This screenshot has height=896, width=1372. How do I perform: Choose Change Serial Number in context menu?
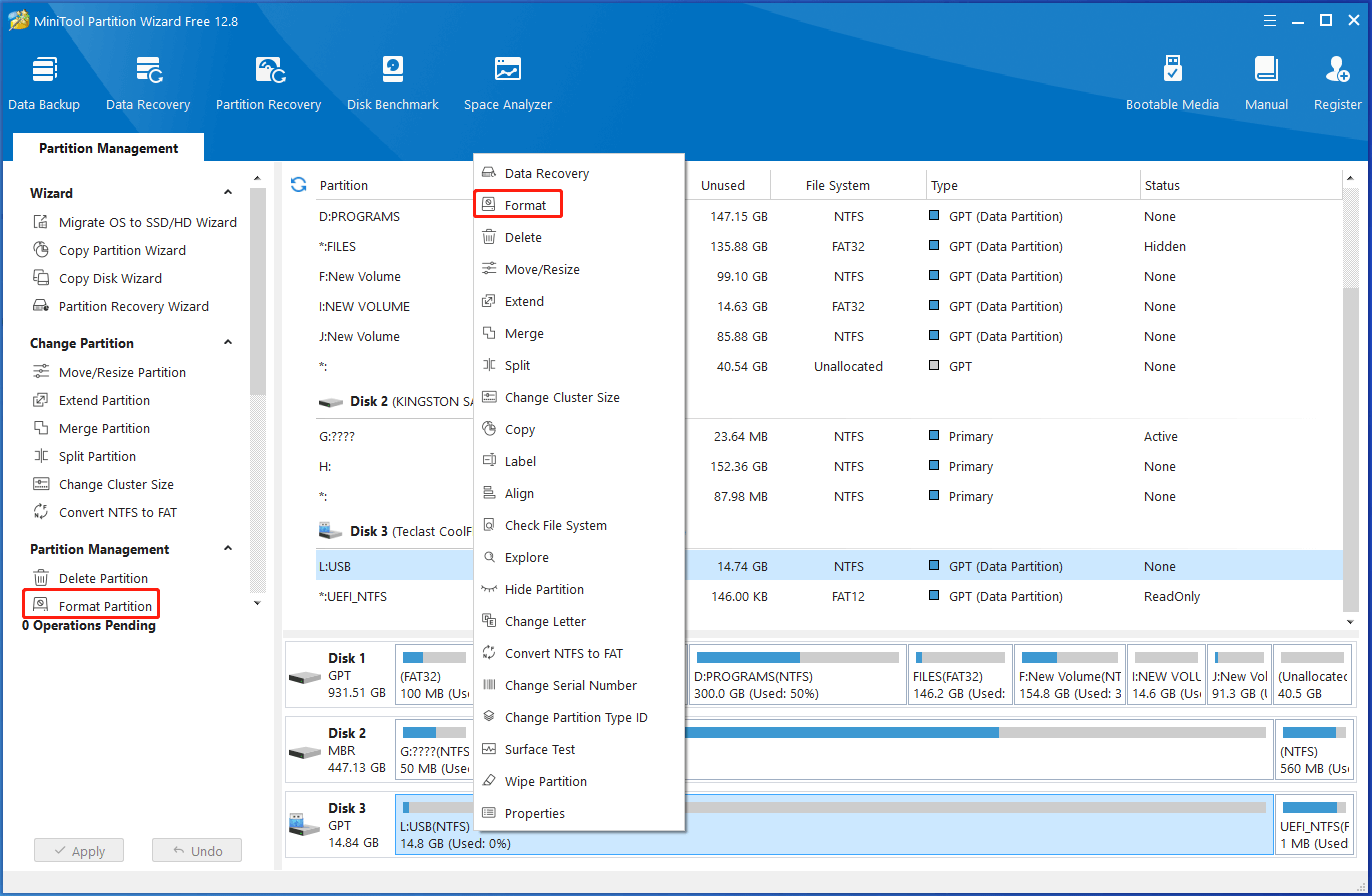579,685
